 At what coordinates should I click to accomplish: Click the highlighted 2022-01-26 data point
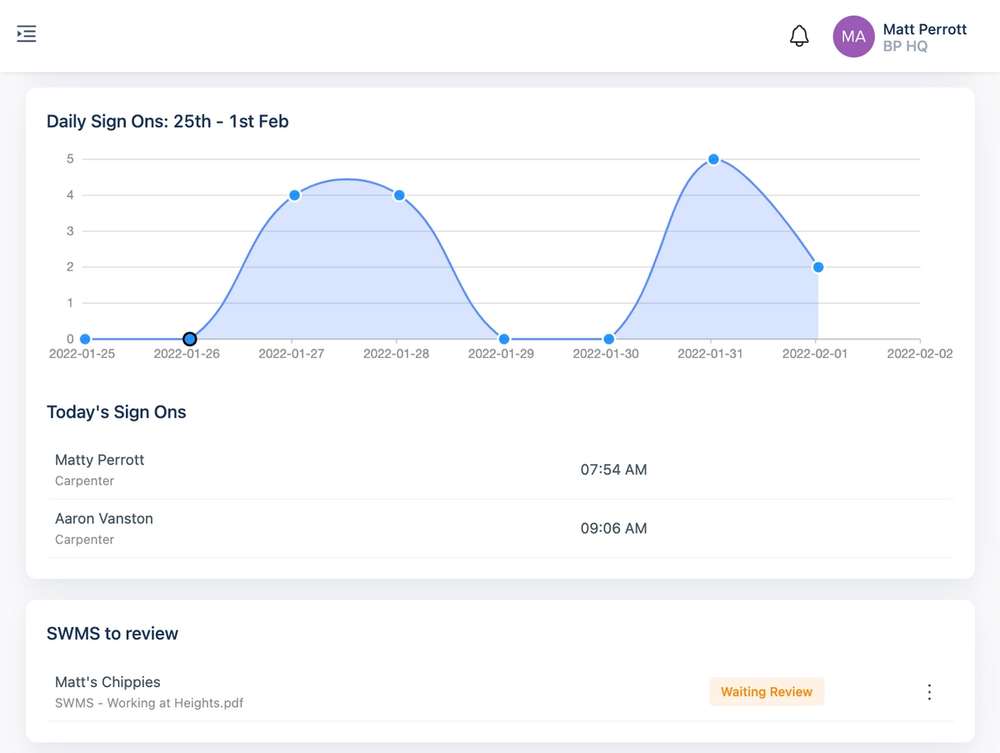(x=189, y=339)
